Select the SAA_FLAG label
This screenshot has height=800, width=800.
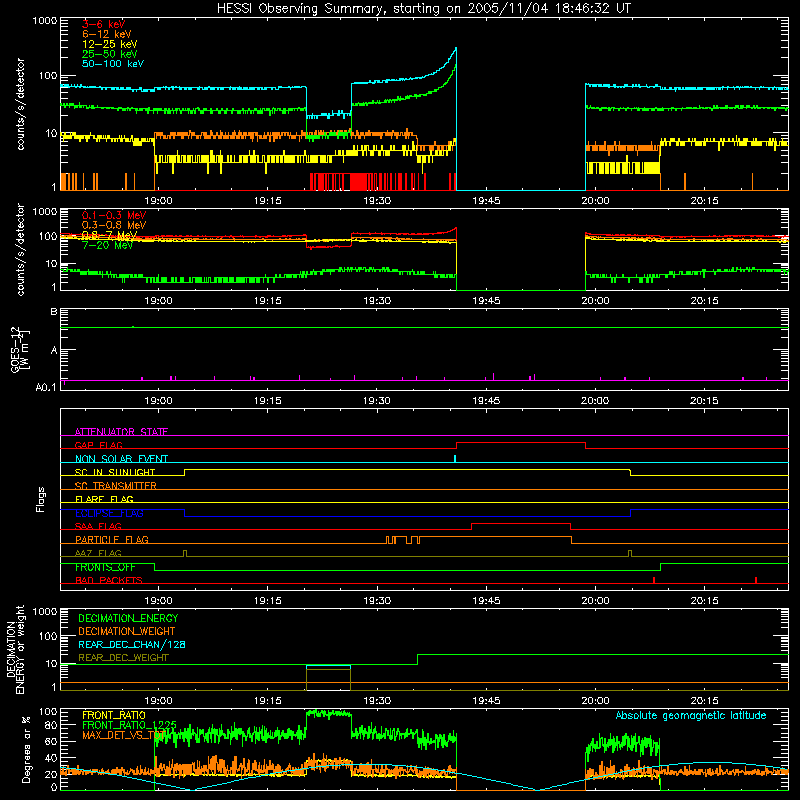click(98, 526)
